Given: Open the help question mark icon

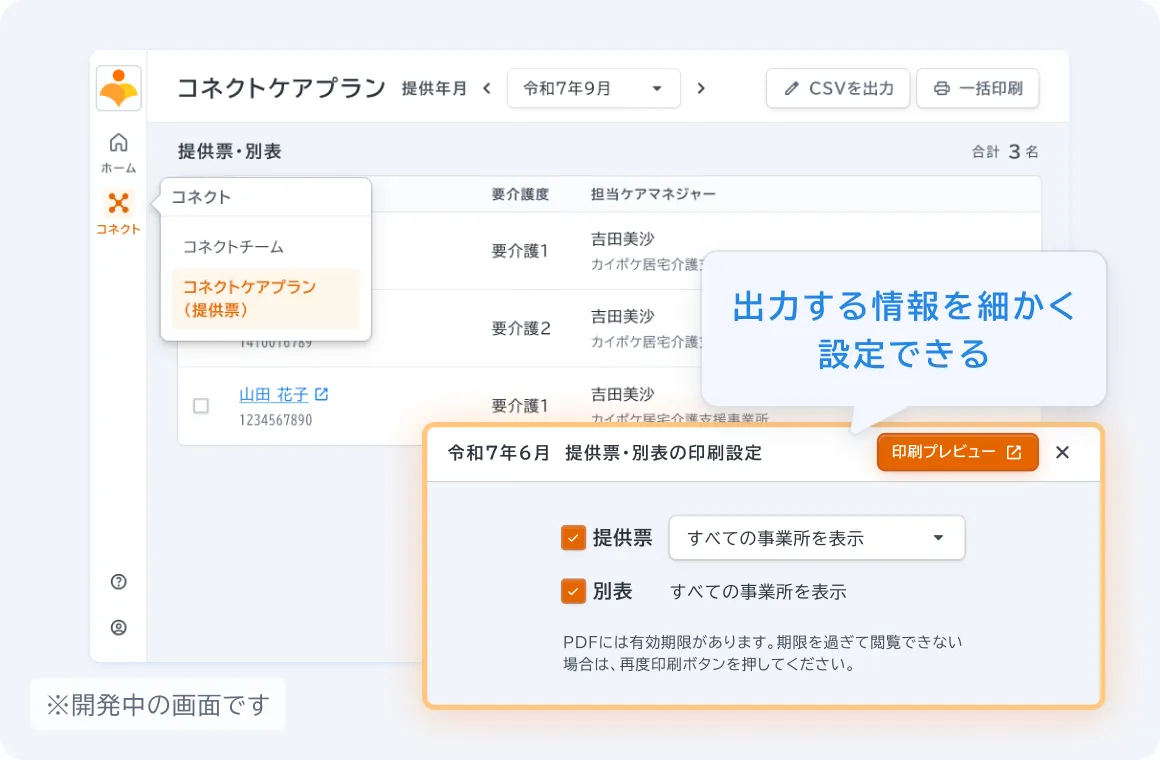Looking at the screenshot, I should tap(119, 582).
